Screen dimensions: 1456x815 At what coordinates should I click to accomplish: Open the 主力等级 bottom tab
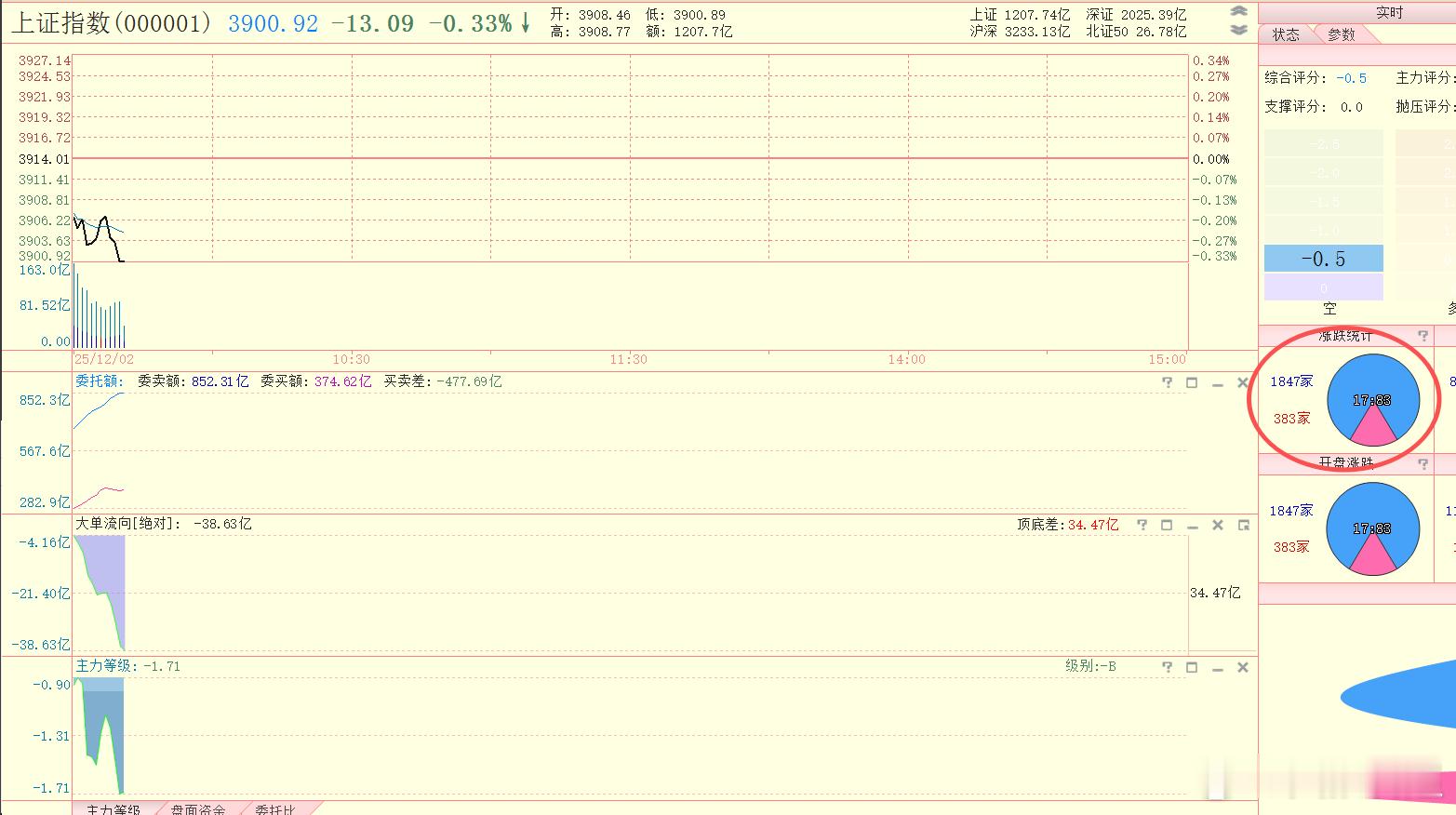pos(114,809)
